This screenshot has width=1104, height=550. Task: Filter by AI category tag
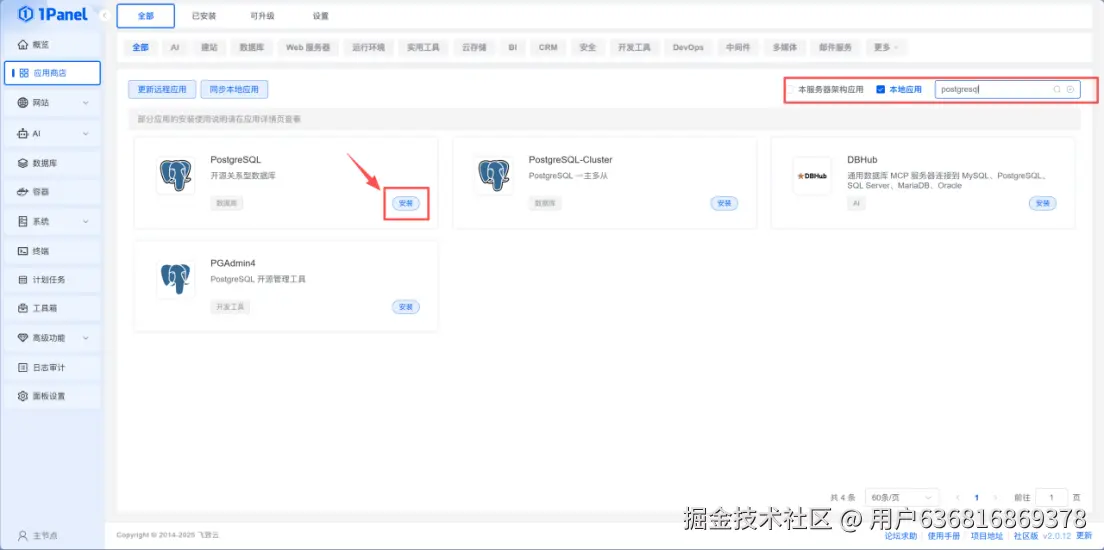click(x=175, y=47)
